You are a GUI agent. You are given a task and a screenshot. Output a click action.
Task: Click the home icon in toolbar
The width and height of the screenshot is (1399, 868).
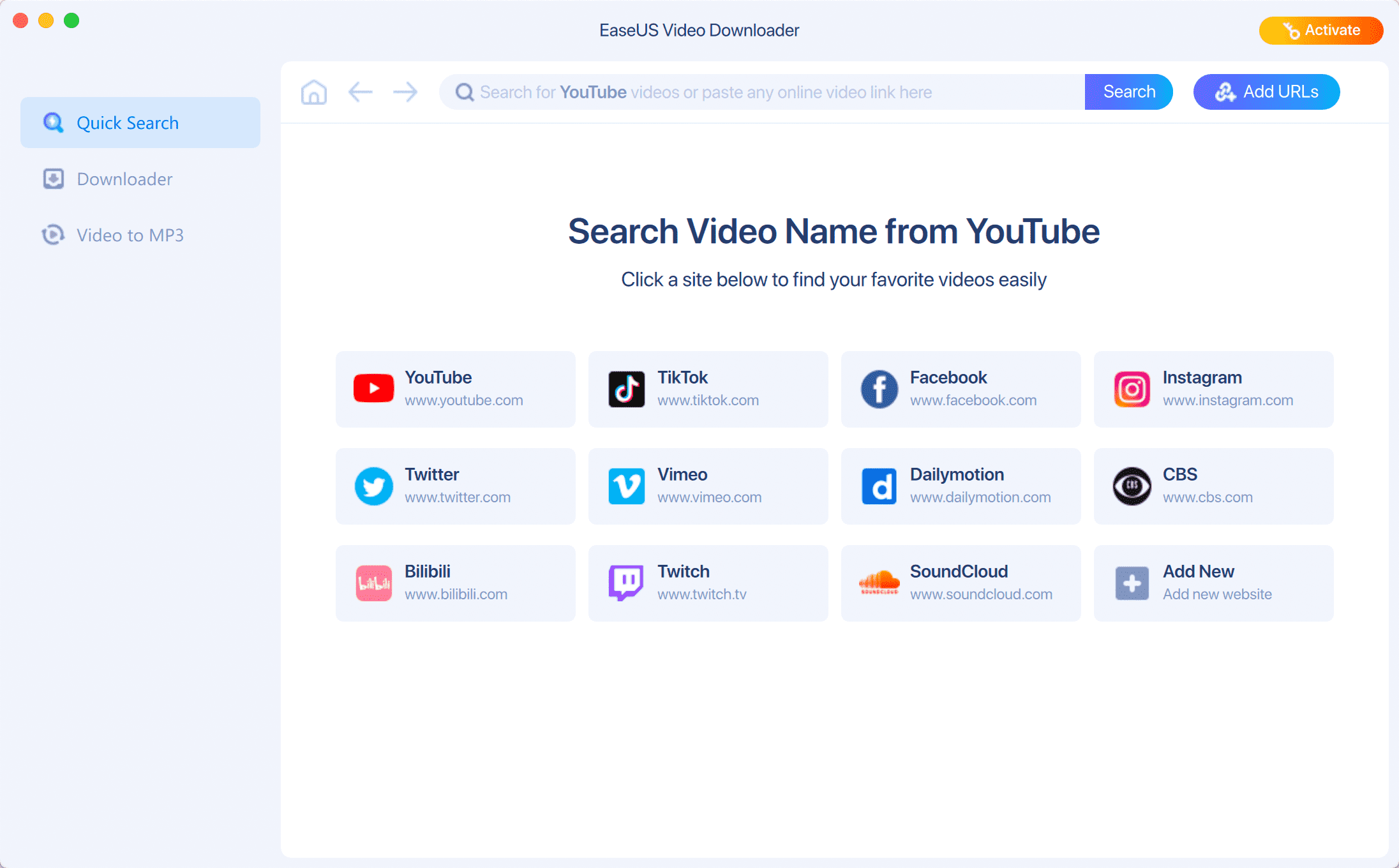tap(313, 92)
